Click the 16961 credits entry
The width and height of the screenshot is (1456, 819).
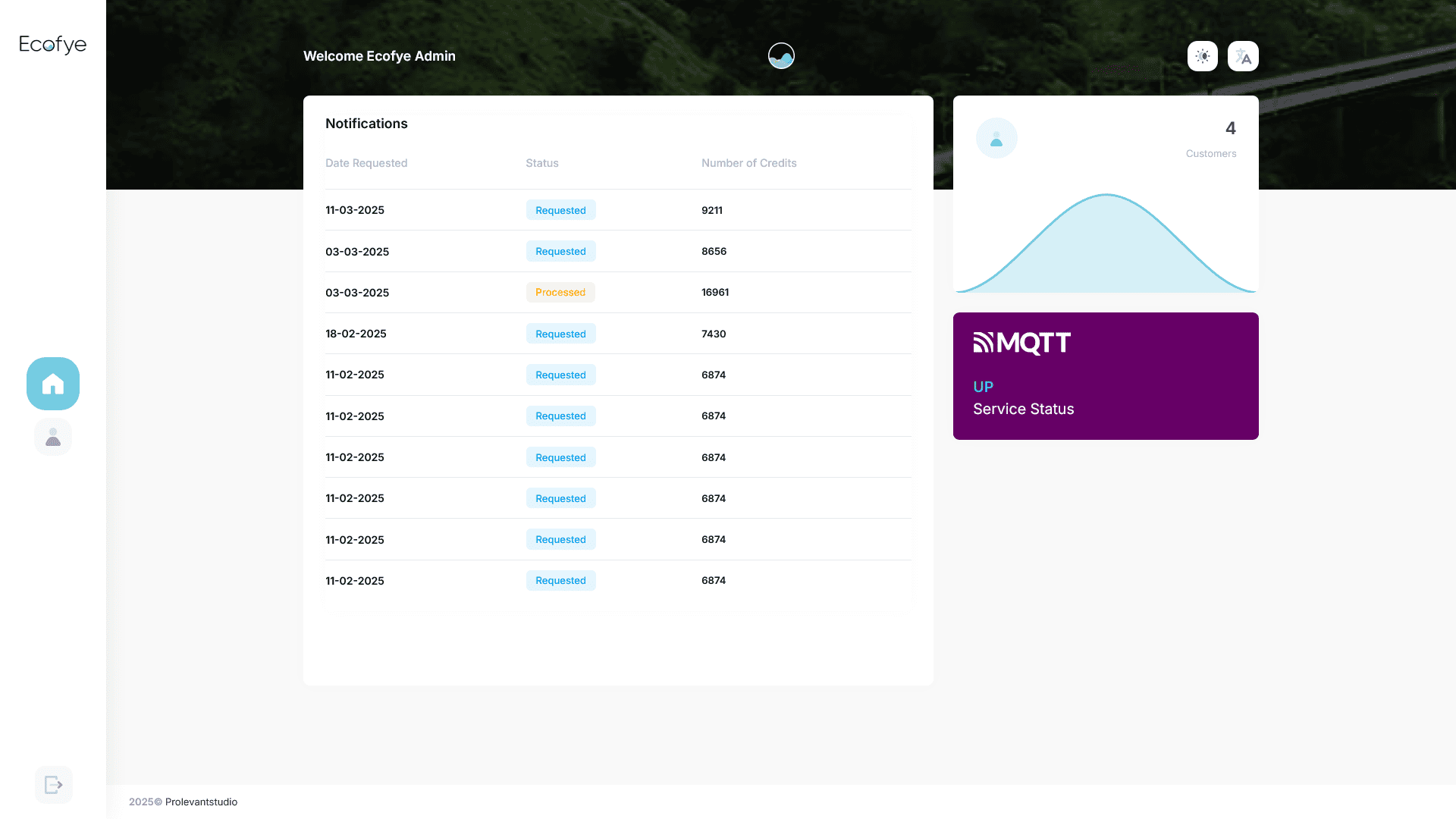(x=715, y=293)
